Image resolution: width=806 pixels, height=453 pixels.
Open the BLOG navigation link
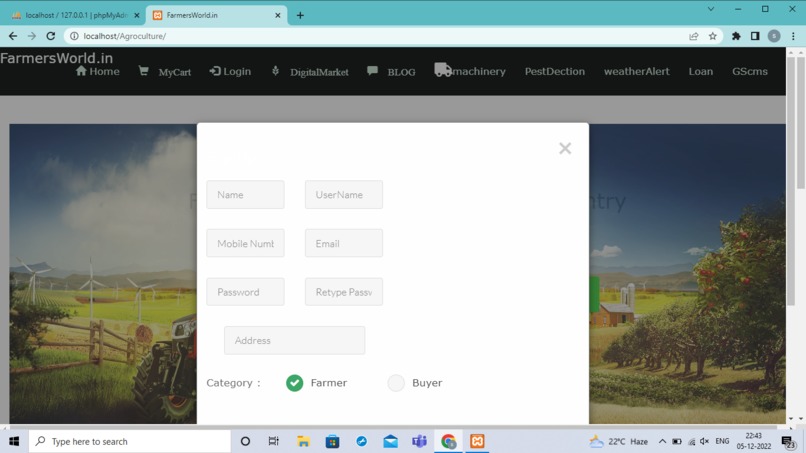click(392, 71)
